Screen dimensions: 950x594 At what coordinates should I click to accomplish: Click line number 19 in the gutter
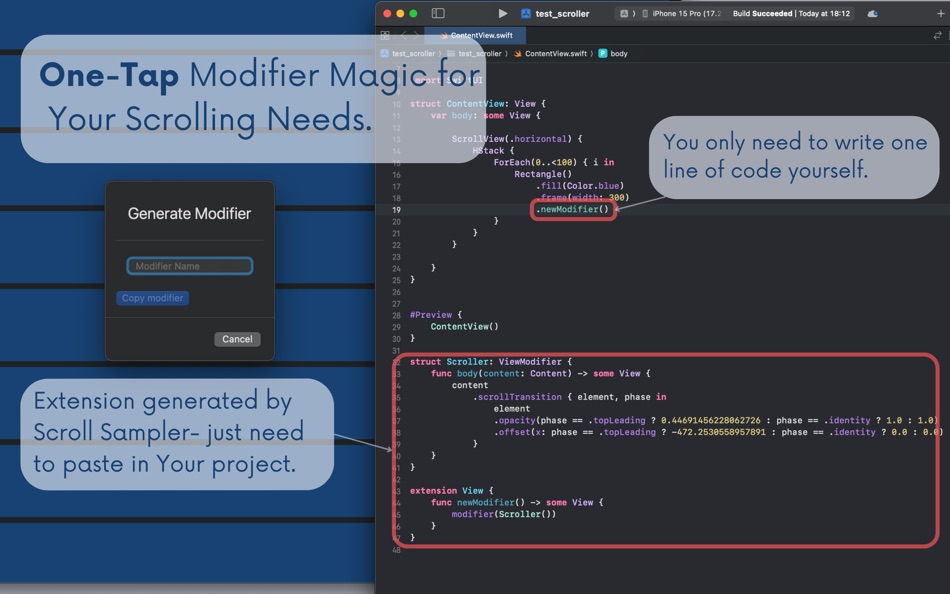[396, 210]
